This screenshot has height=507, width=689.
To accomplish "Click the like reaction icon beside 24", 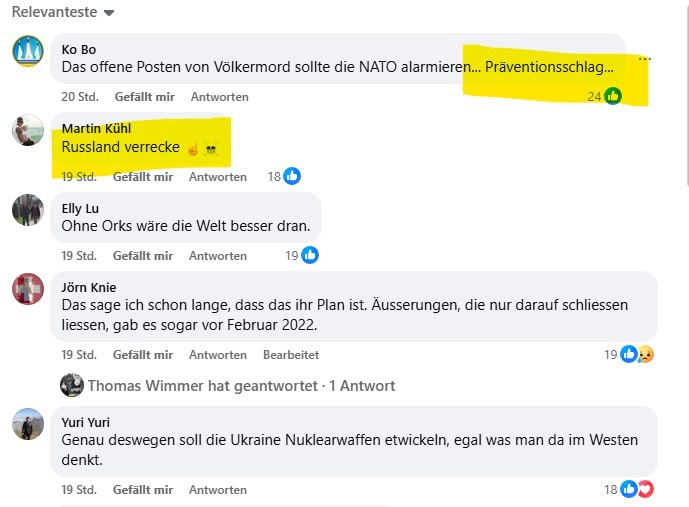I will click(x=613, y=96).
